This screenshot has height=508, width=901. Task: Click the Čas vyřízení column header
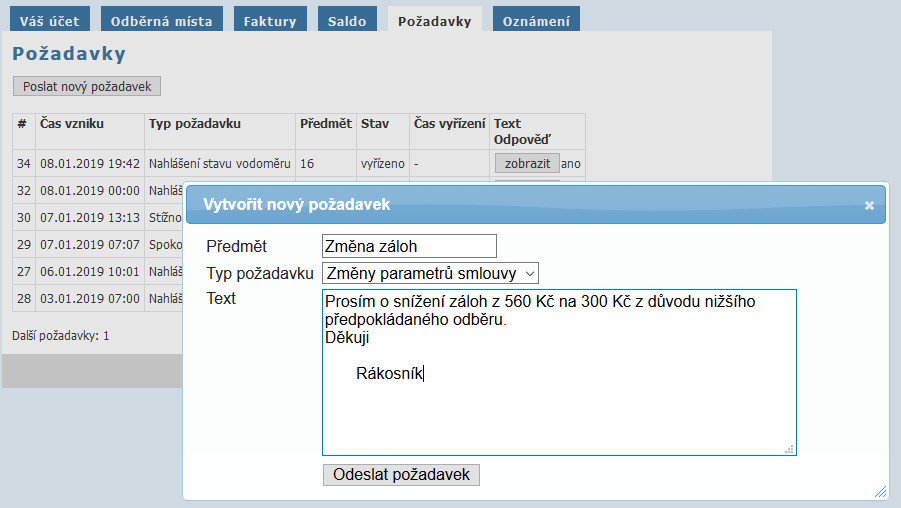(449, 124)
